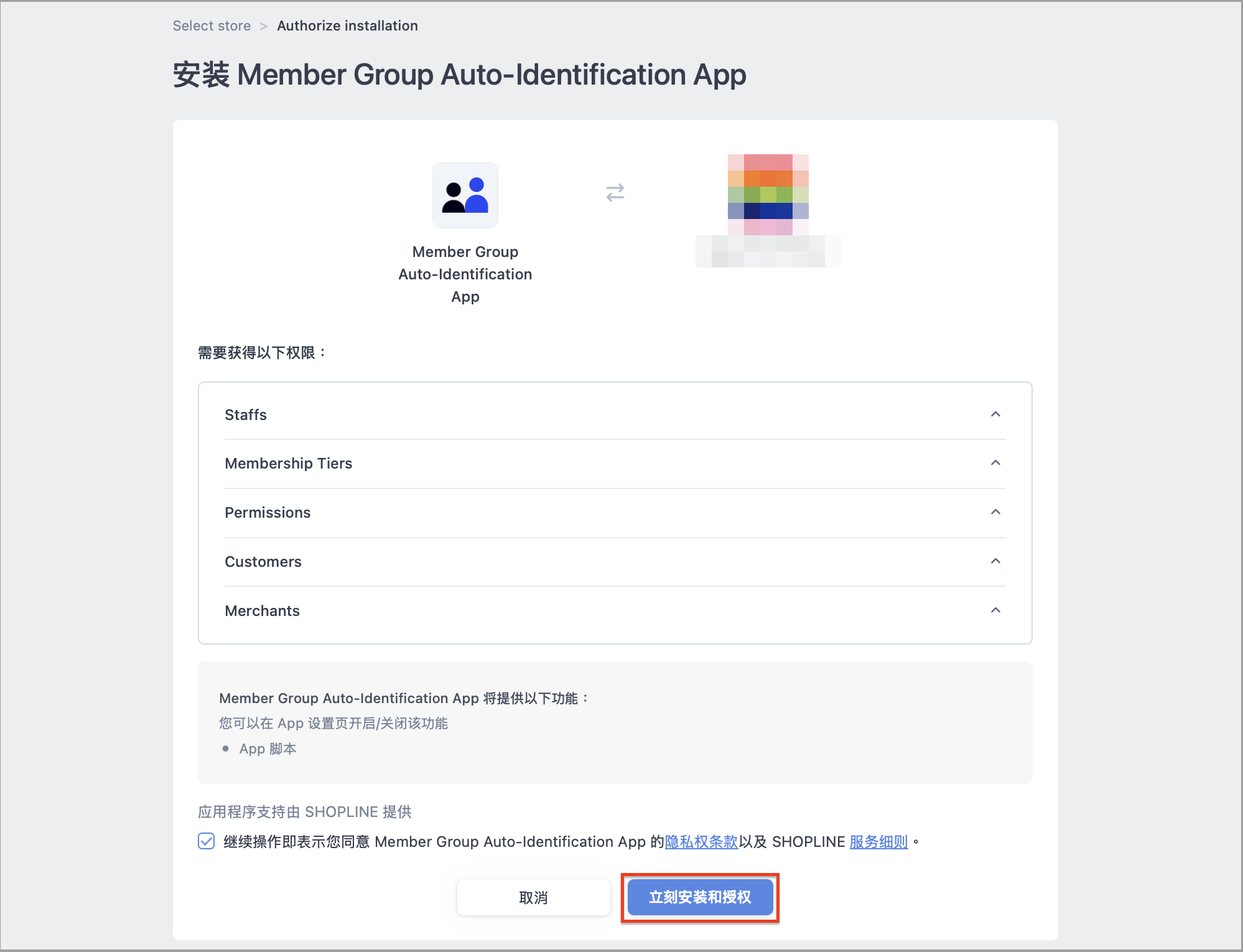The width and height of the screenshot is (1243, 952).
Task: Click the Staffs row label
Action: [x=246, y=415]
